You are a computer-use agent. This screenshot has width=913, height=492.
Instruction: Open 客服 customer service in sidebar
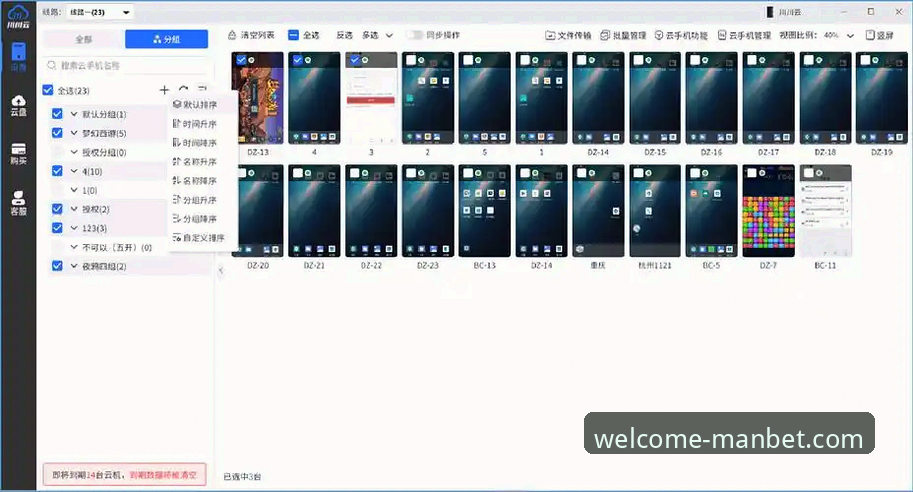pyautogui.click(x=18, y=203)
